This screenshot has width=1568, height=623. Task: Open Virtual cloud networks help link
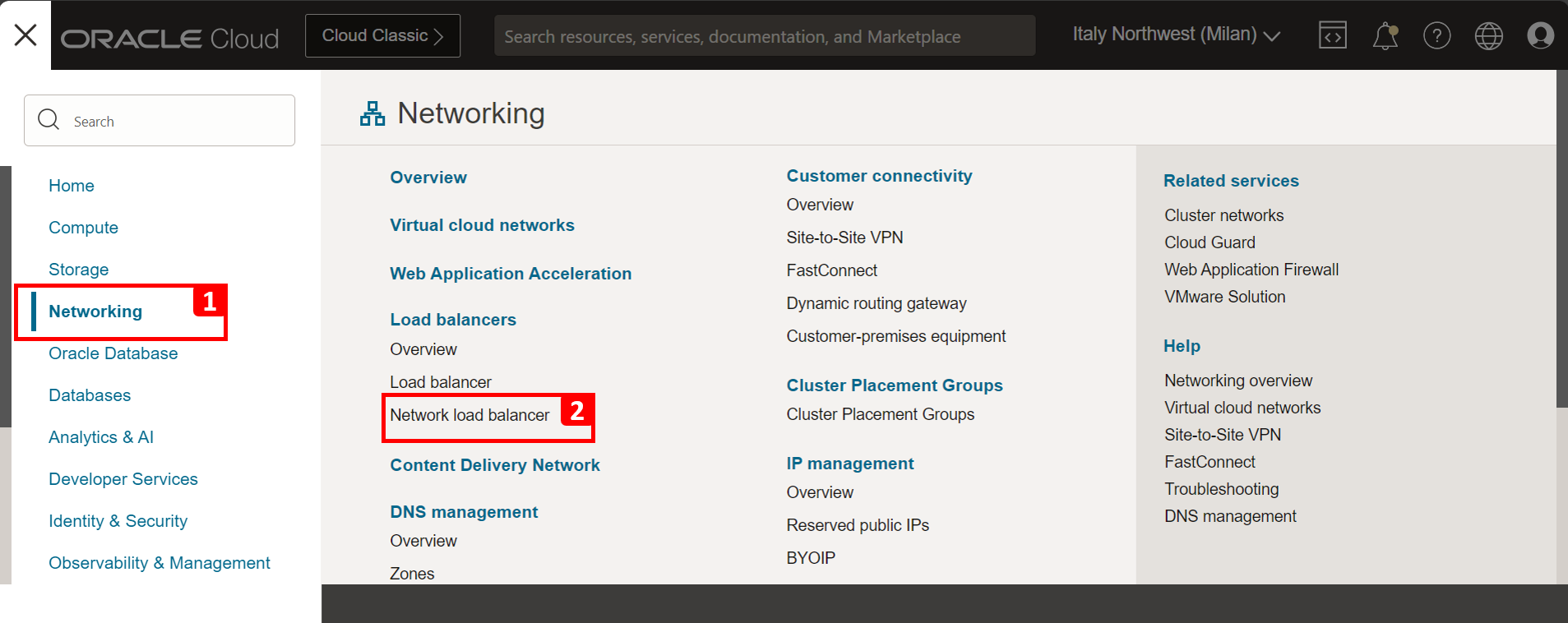1242,408
